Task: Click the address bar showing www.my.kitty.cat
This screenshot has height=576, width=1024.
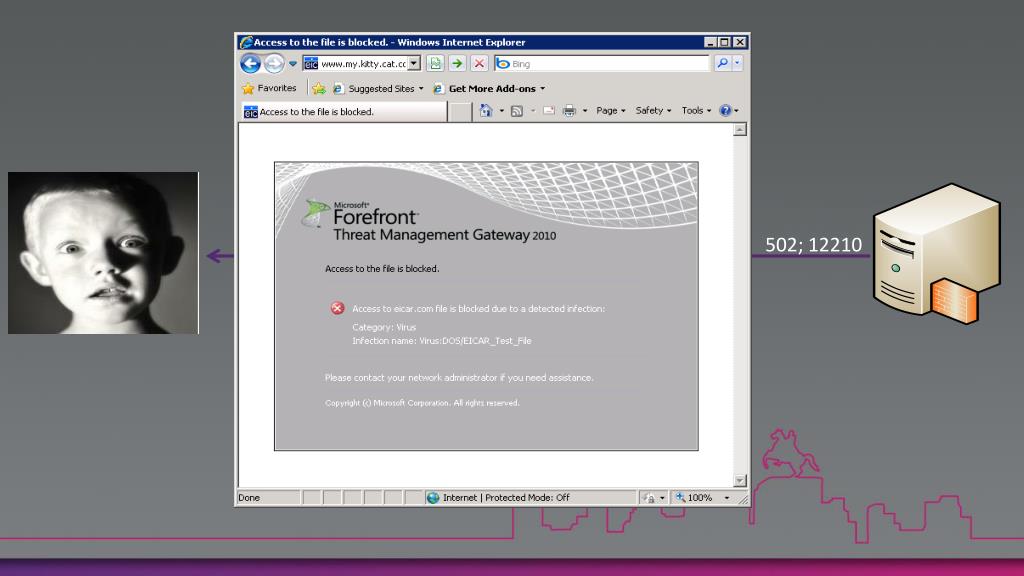Action: coord(363,63)
